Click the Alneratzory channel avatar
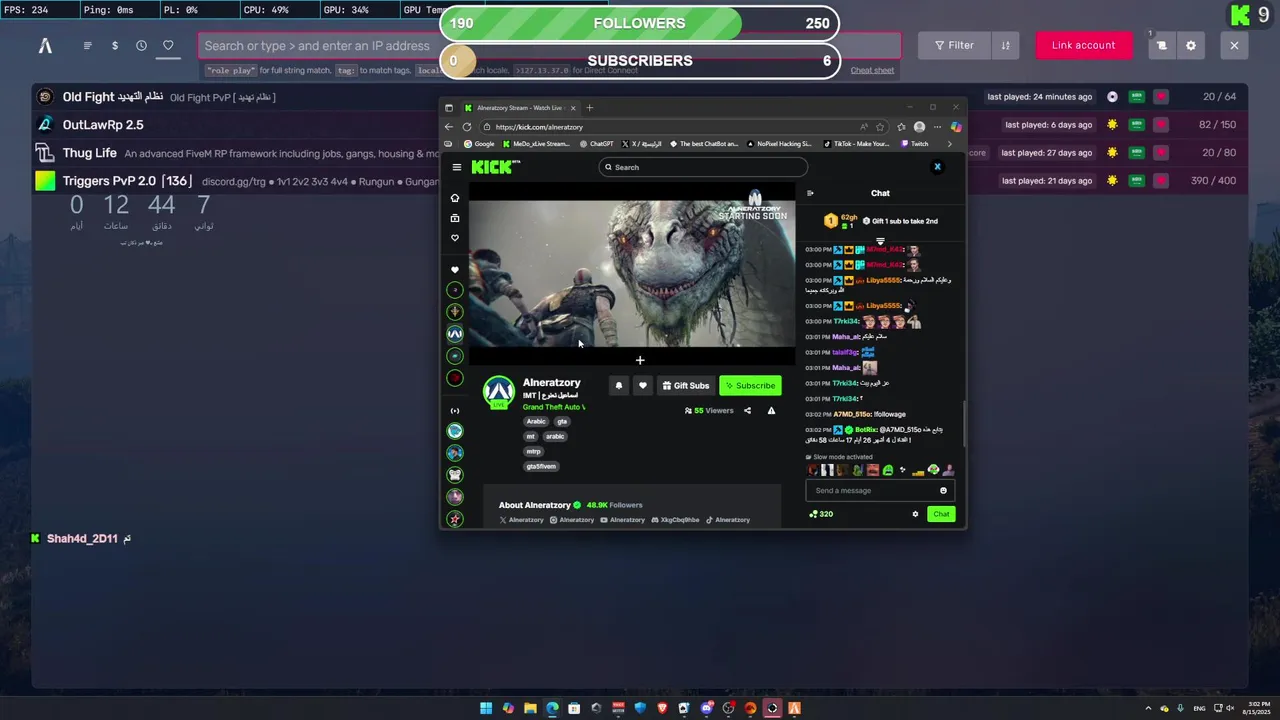Image resolution: width=1280 pixels, height=720 pixels. (x=499, y=392)
